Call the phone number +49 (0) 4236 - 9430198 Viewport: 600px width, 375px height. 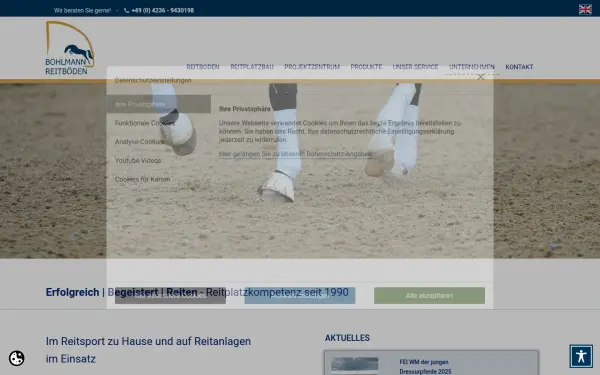pyautogui.click(x=162, y=10)
